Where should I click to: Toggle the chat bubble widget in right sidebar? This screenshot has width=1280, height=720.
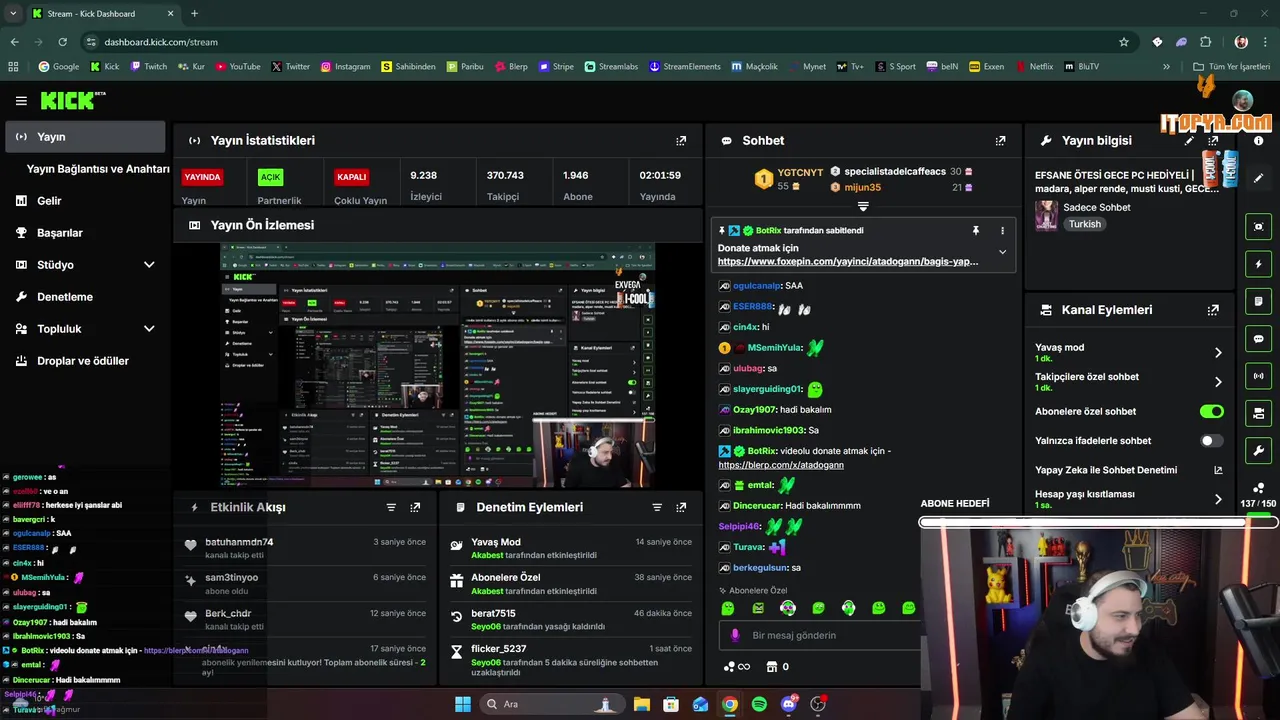coord(1258,339)
